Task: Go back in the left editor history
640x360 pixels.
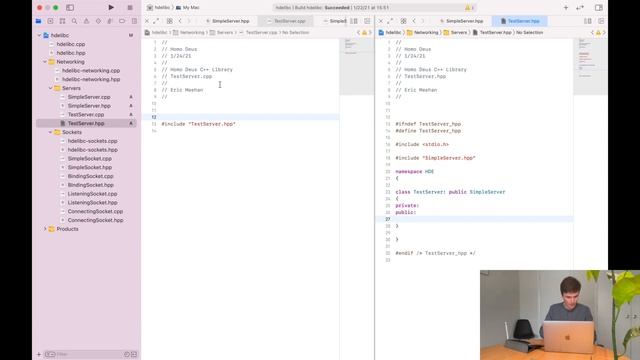Action: tap(180, 21)
